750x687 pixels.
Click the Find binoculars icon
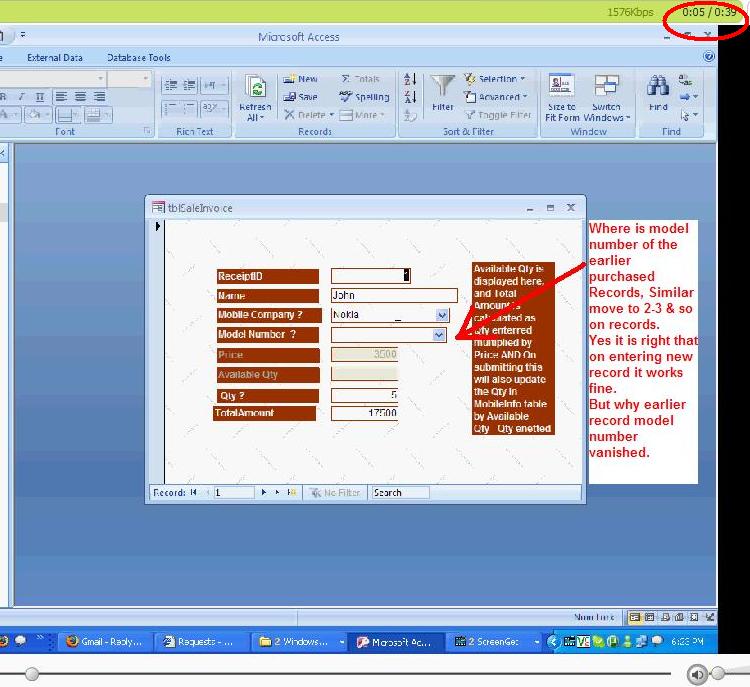[658, 86]
